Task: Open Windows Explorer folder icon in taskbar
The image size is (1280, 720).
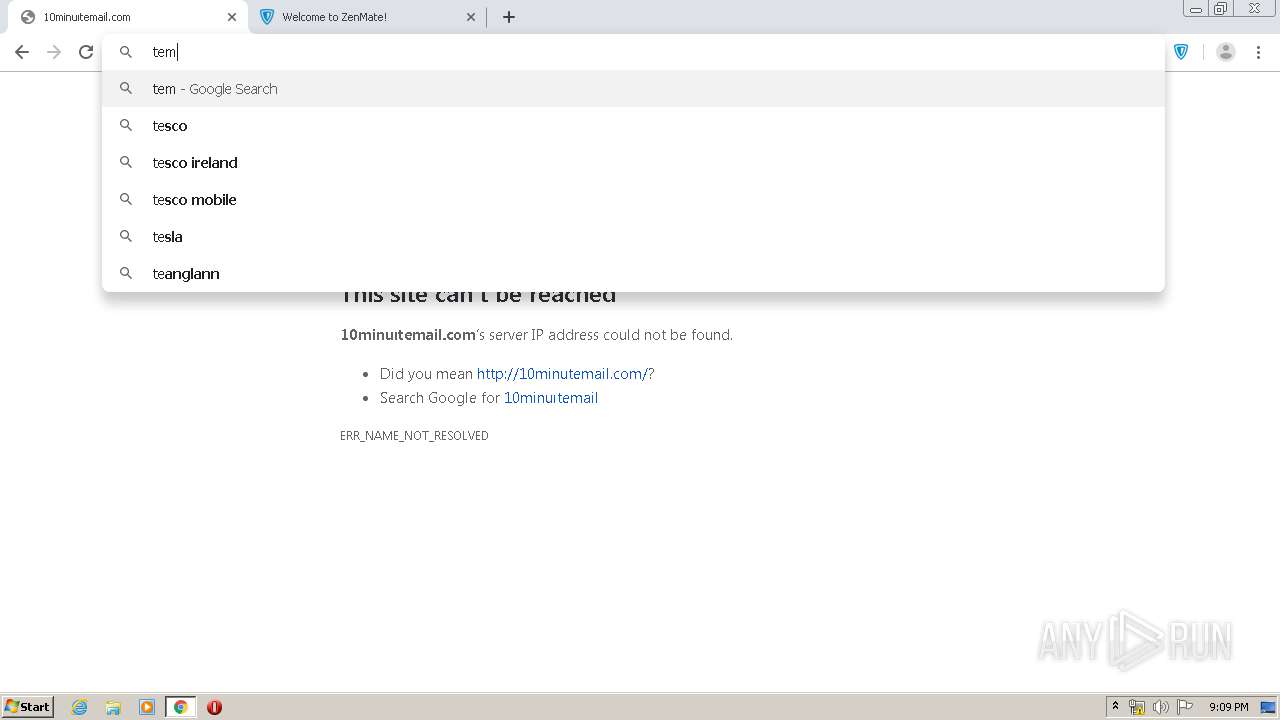Action: pos(113,707)
